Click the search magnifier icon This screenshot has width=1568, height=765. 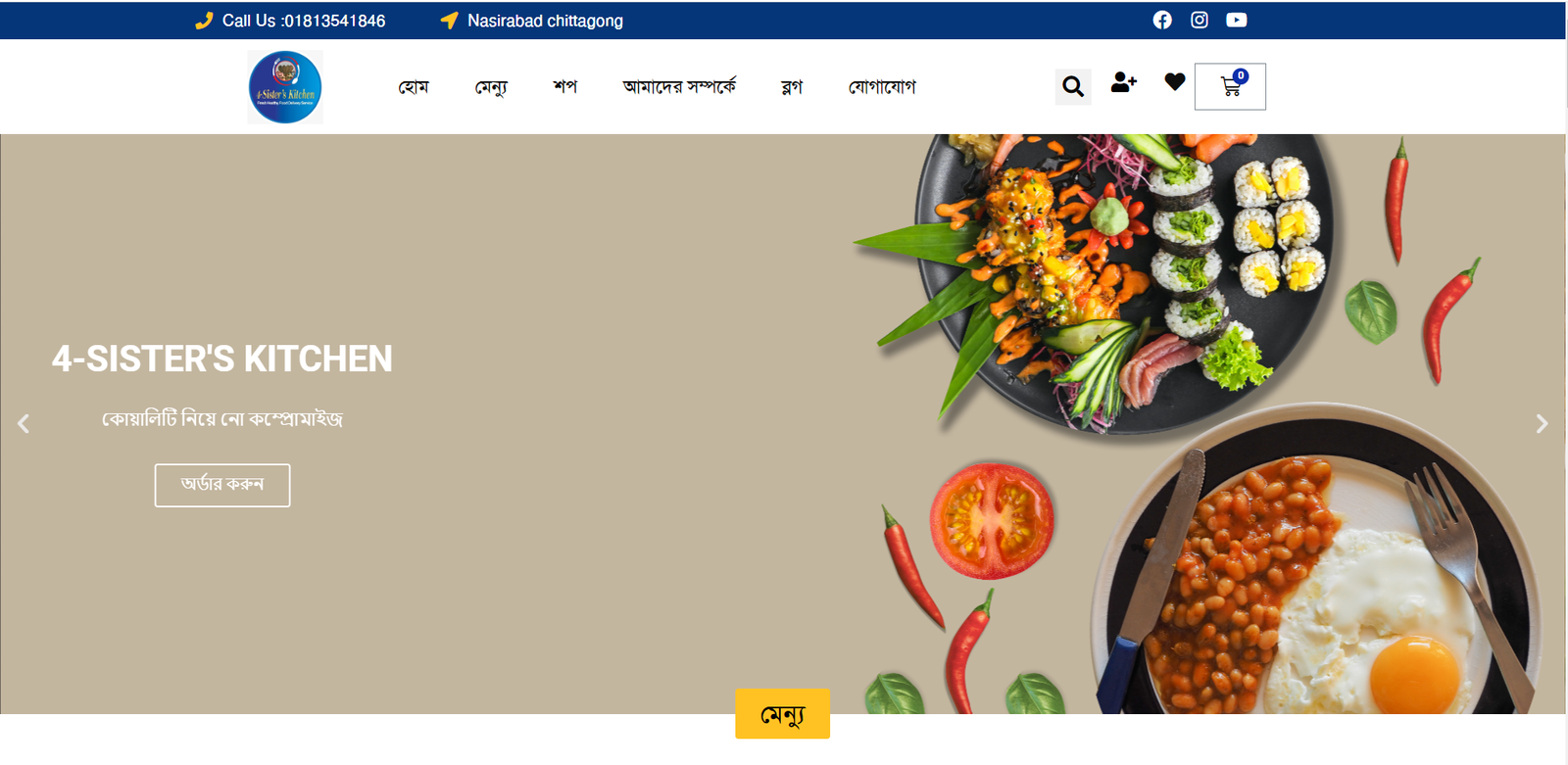1073,87
